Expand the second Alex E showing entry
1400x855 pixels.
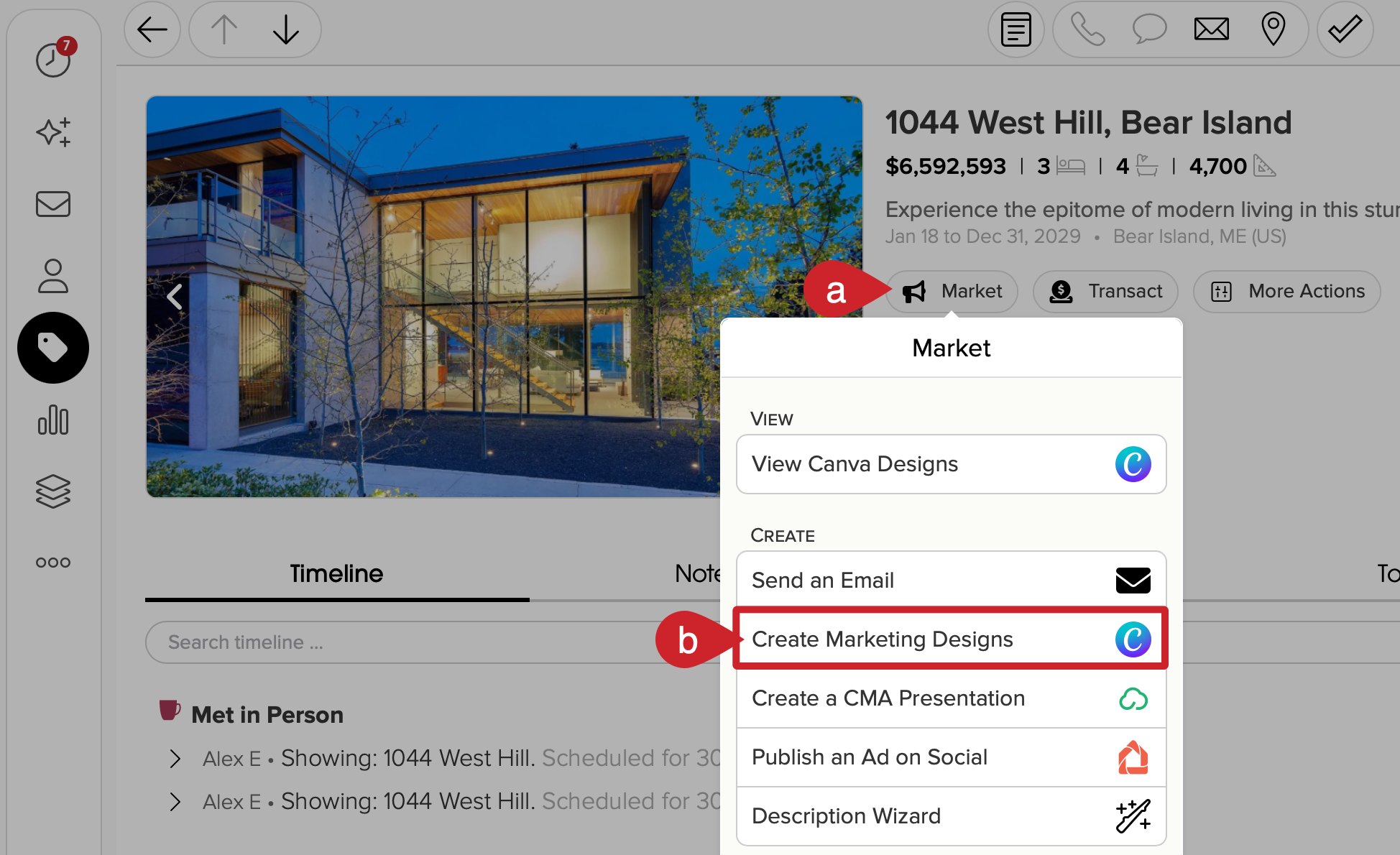pos(175,802)
